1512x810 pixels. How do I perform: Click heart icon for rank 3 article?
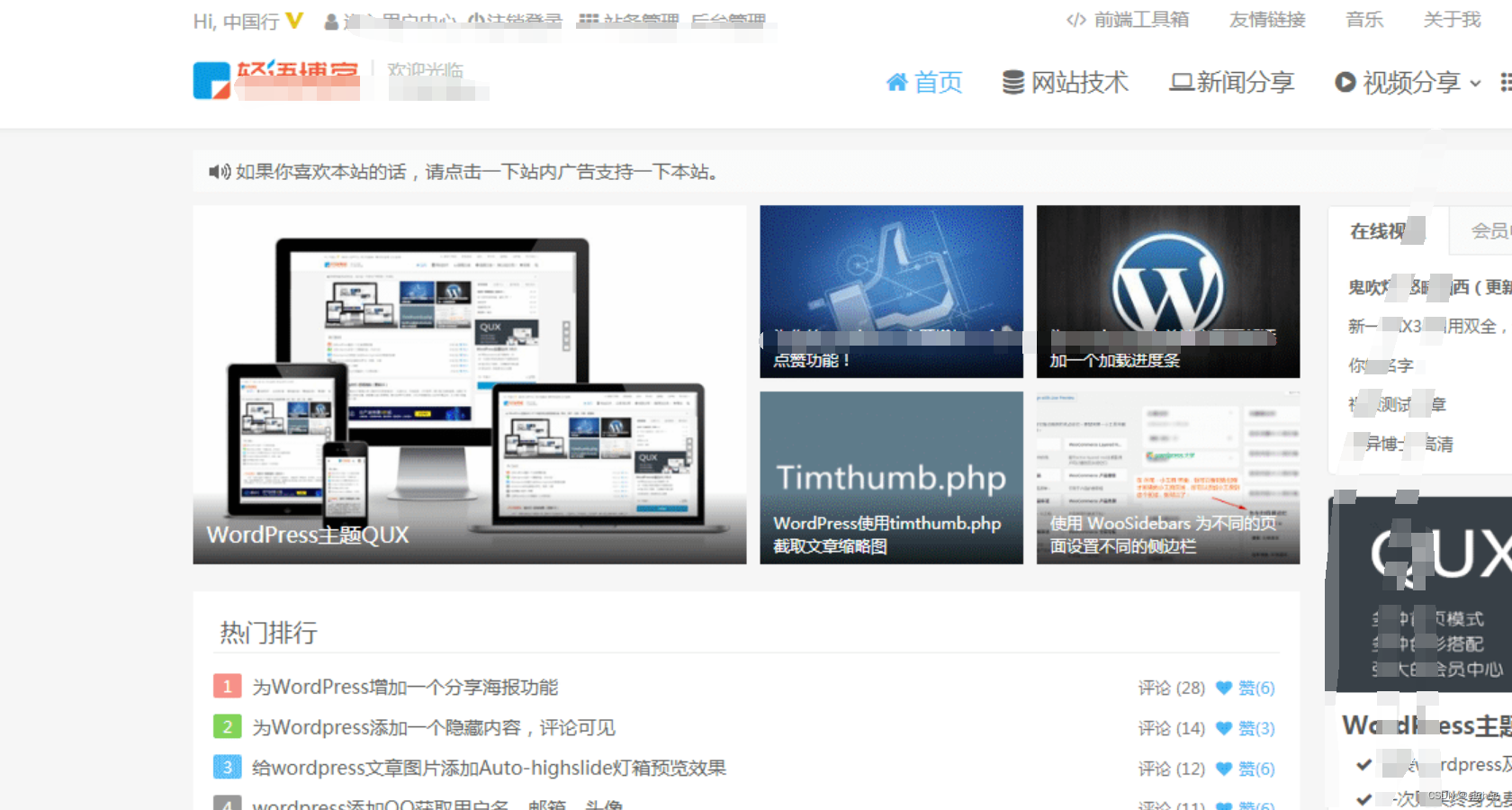1224,769
